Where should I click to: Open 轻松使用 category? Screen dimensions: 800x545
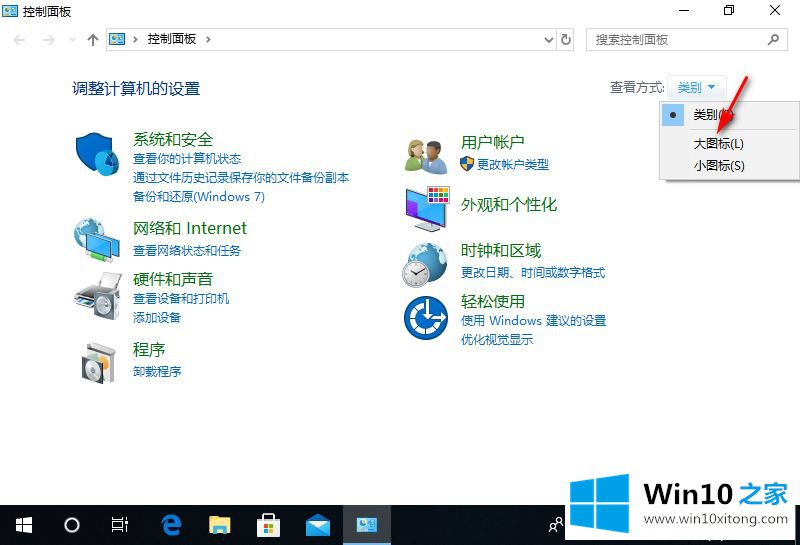pos(492,301)
